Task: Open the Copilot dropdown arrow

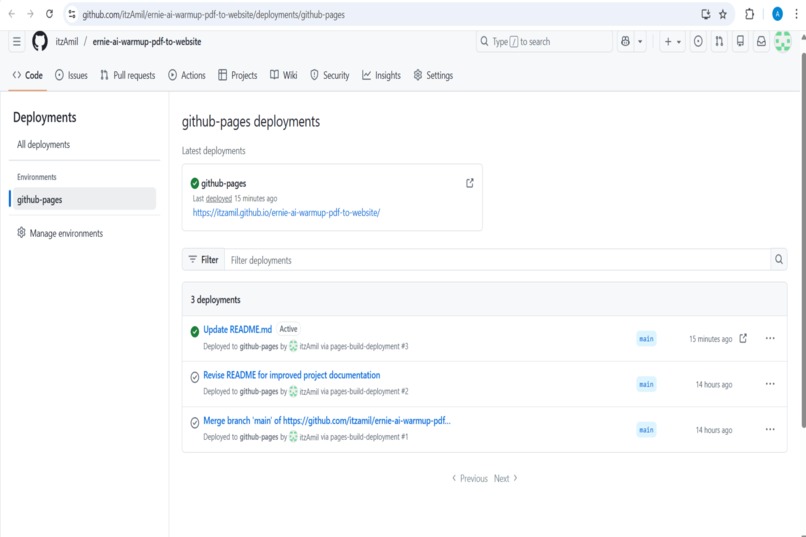Action: pos(640,42)
